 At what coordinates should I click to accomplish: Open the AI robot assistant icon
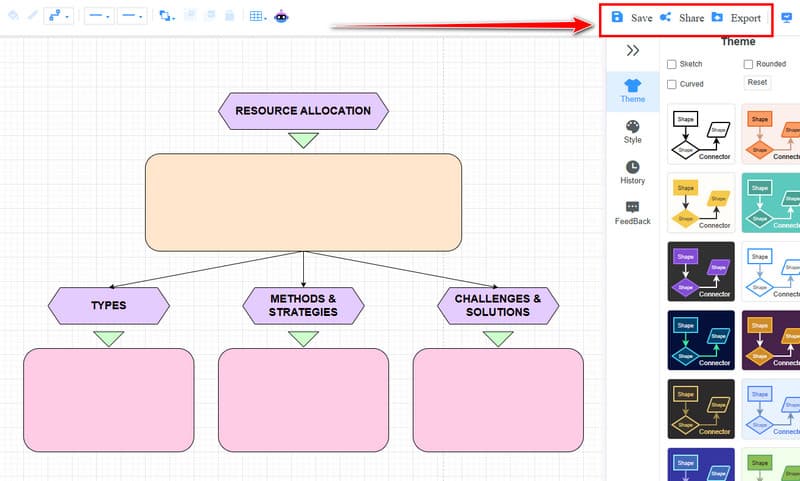tap(281, 16)
